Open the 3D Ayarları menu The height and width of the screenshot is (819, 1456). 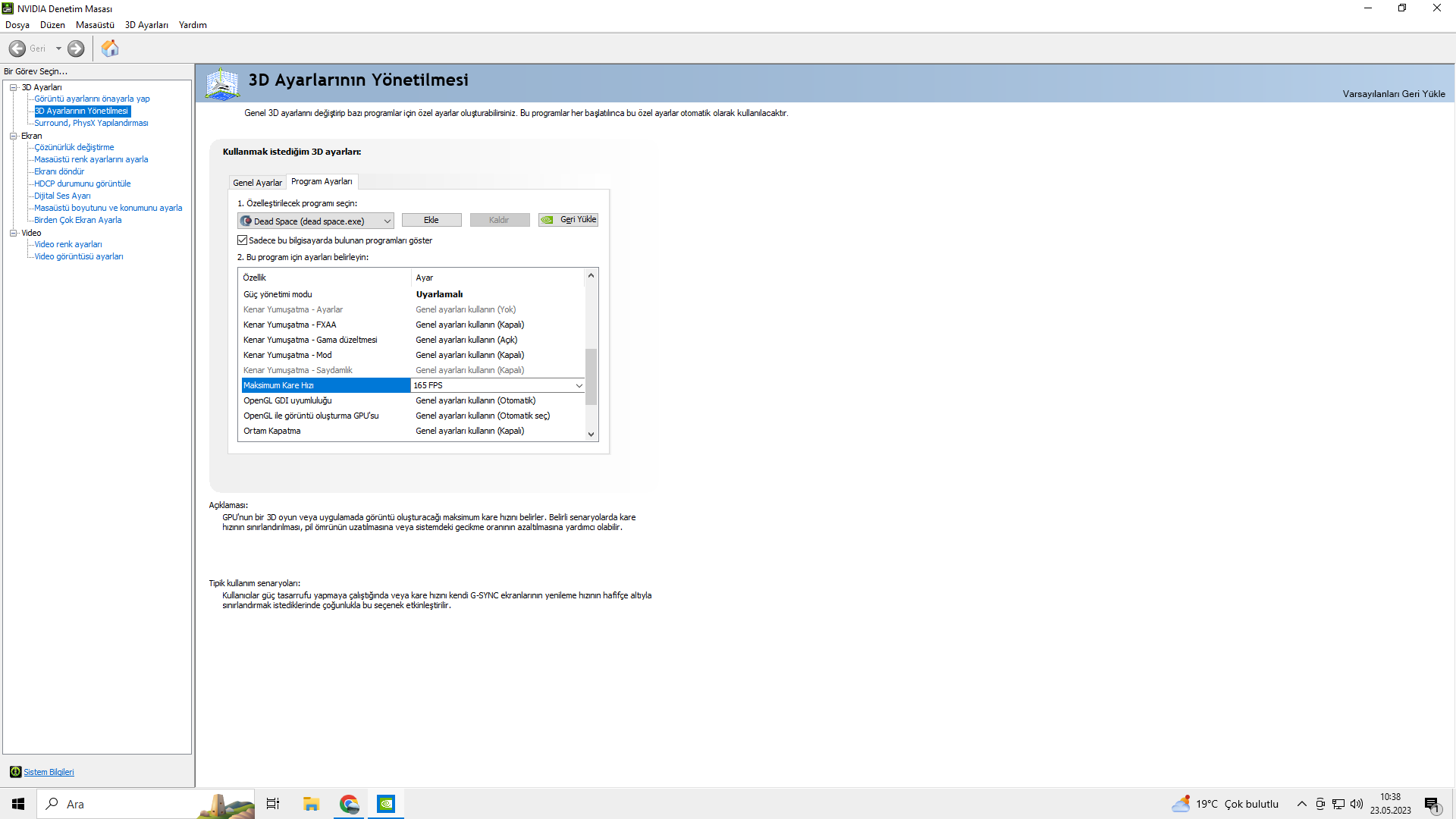[146, 25]
